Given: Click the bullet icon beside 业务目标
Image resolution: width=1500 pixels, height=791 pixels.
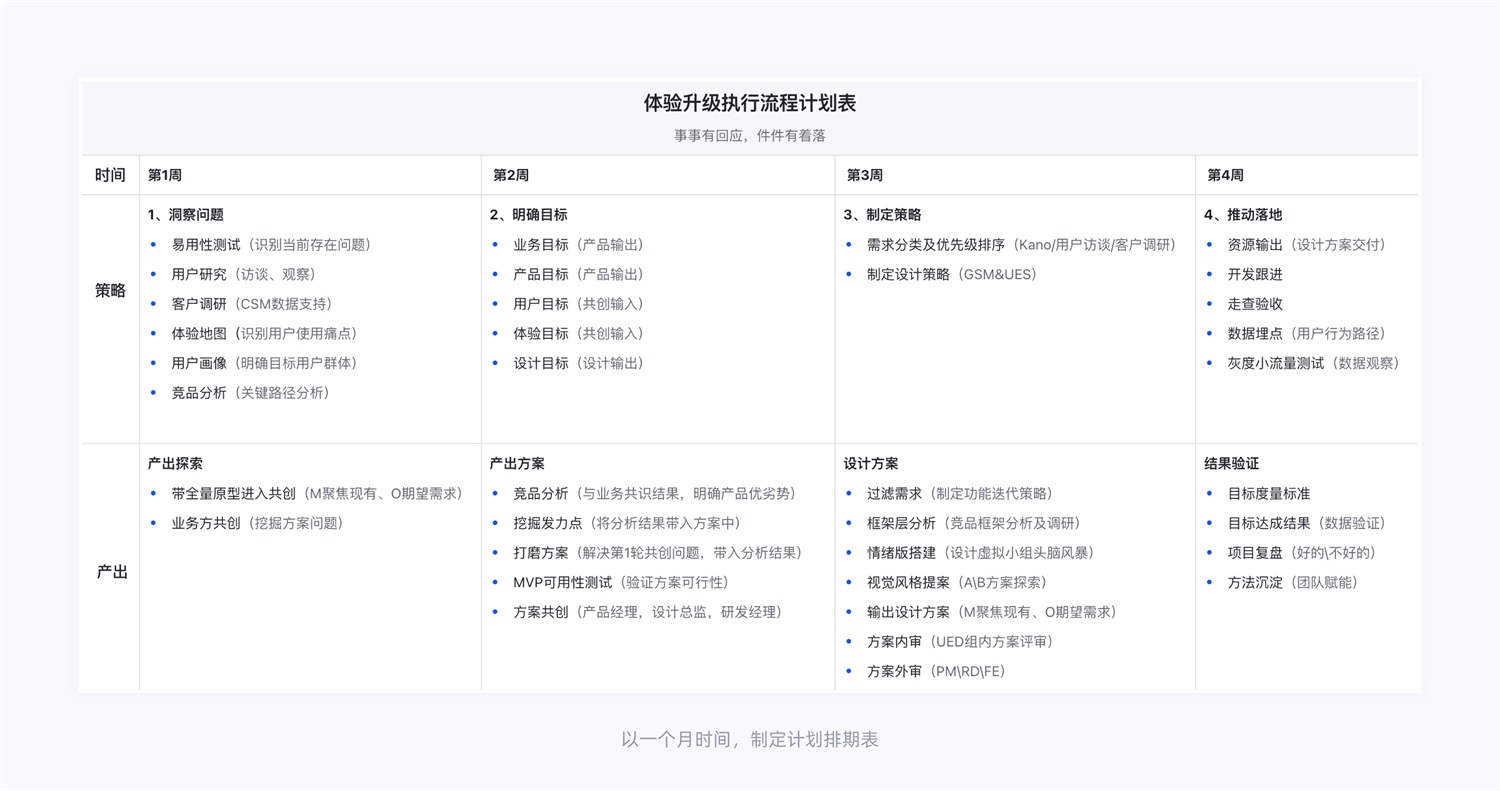Looking at the screenshot, I should coord(495,244).
